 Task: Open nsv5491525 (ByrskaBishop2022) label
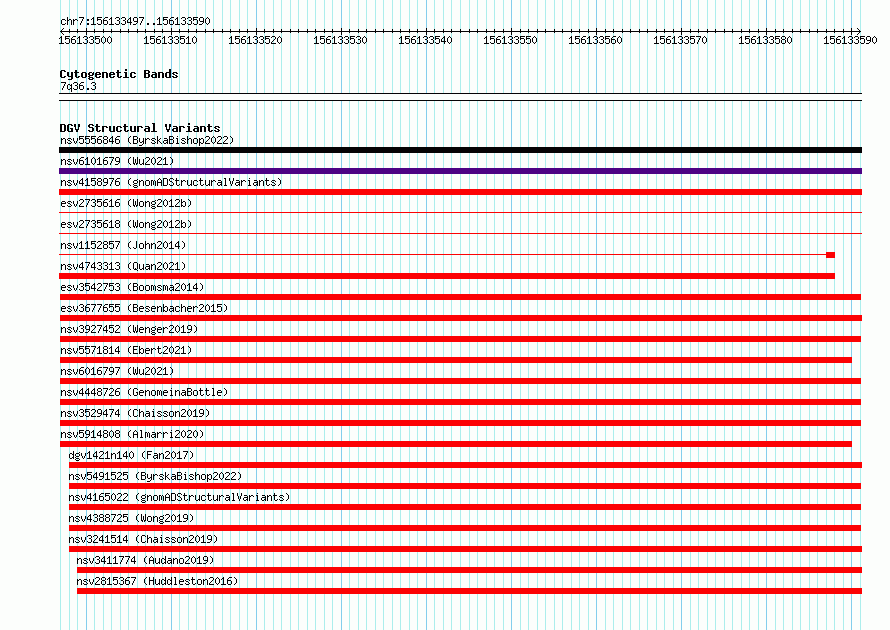click(x=155, y=476)
